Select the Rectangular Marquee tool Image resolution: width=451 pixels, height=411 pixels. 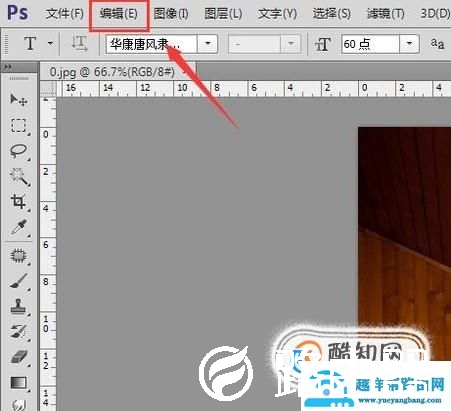(x=18, y=126)
